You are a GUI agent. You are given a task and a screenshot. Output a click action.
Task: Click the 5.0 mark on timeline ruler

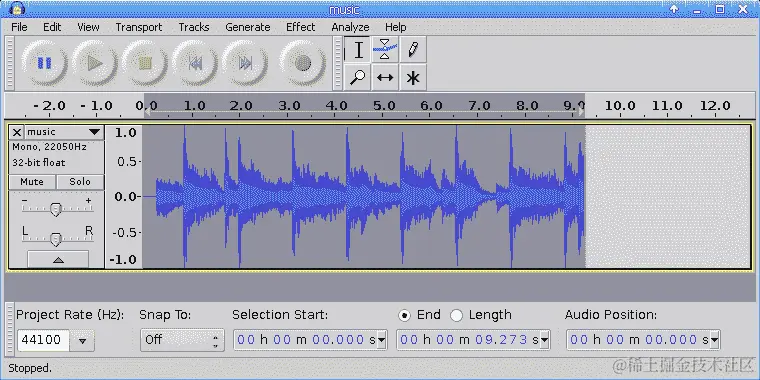(x=384, y=106)
